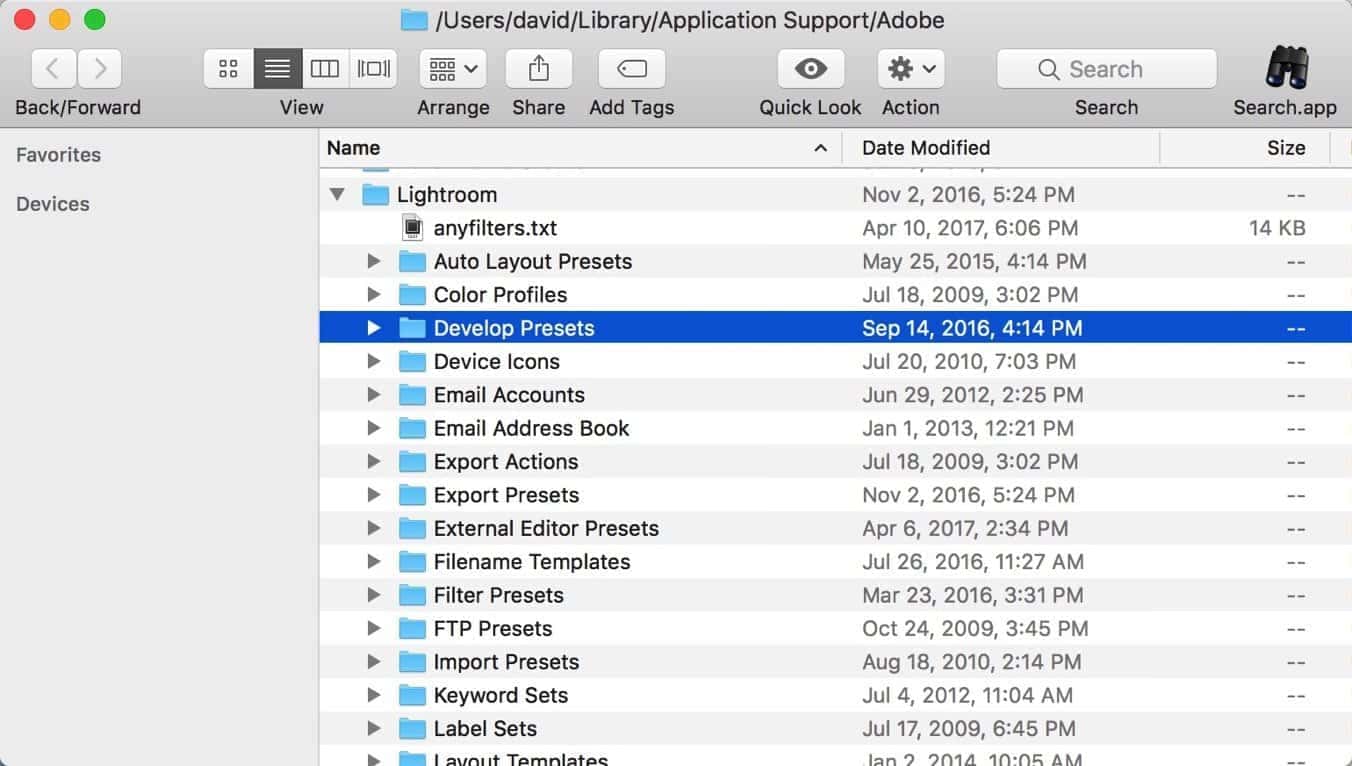Select the External Editor Presets row name
The image size is (1352, 766).
point(546,528)
